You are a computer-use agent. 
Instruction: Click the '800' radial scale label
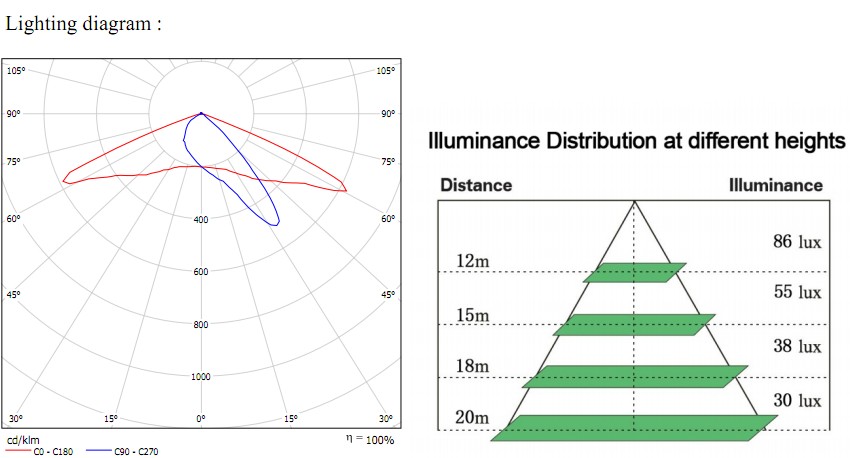click(x=201, y=324)
